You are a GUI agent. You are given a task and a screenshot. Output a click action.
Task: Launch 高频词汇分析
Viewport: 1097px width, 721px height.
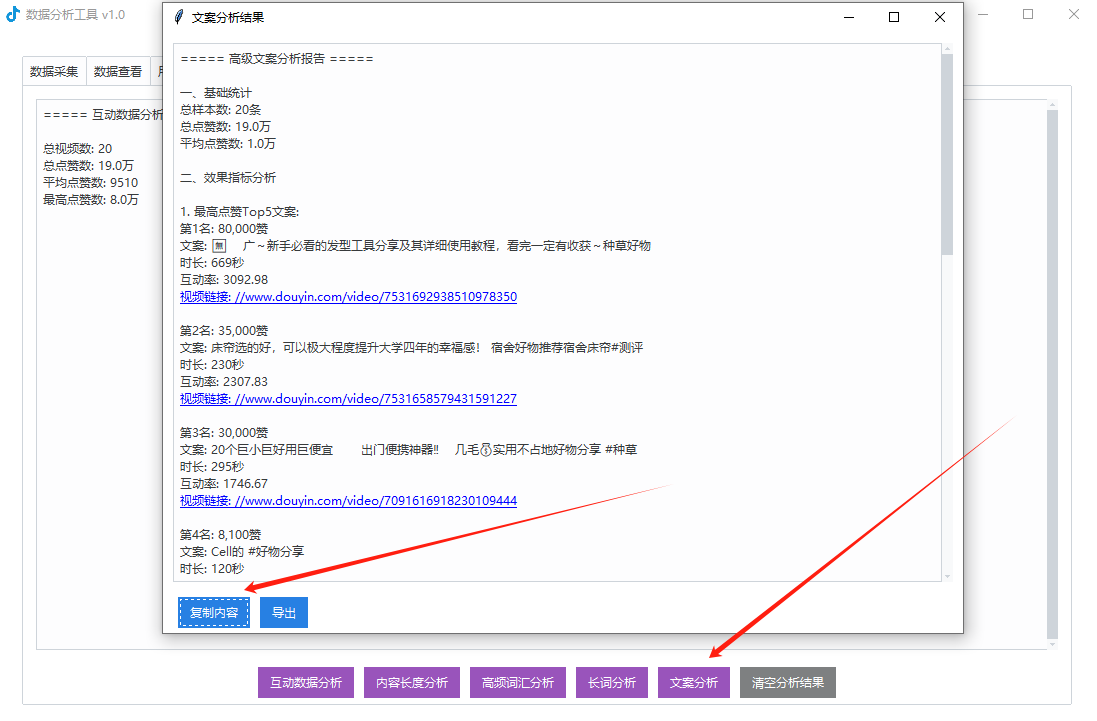(x=518, y=683)
